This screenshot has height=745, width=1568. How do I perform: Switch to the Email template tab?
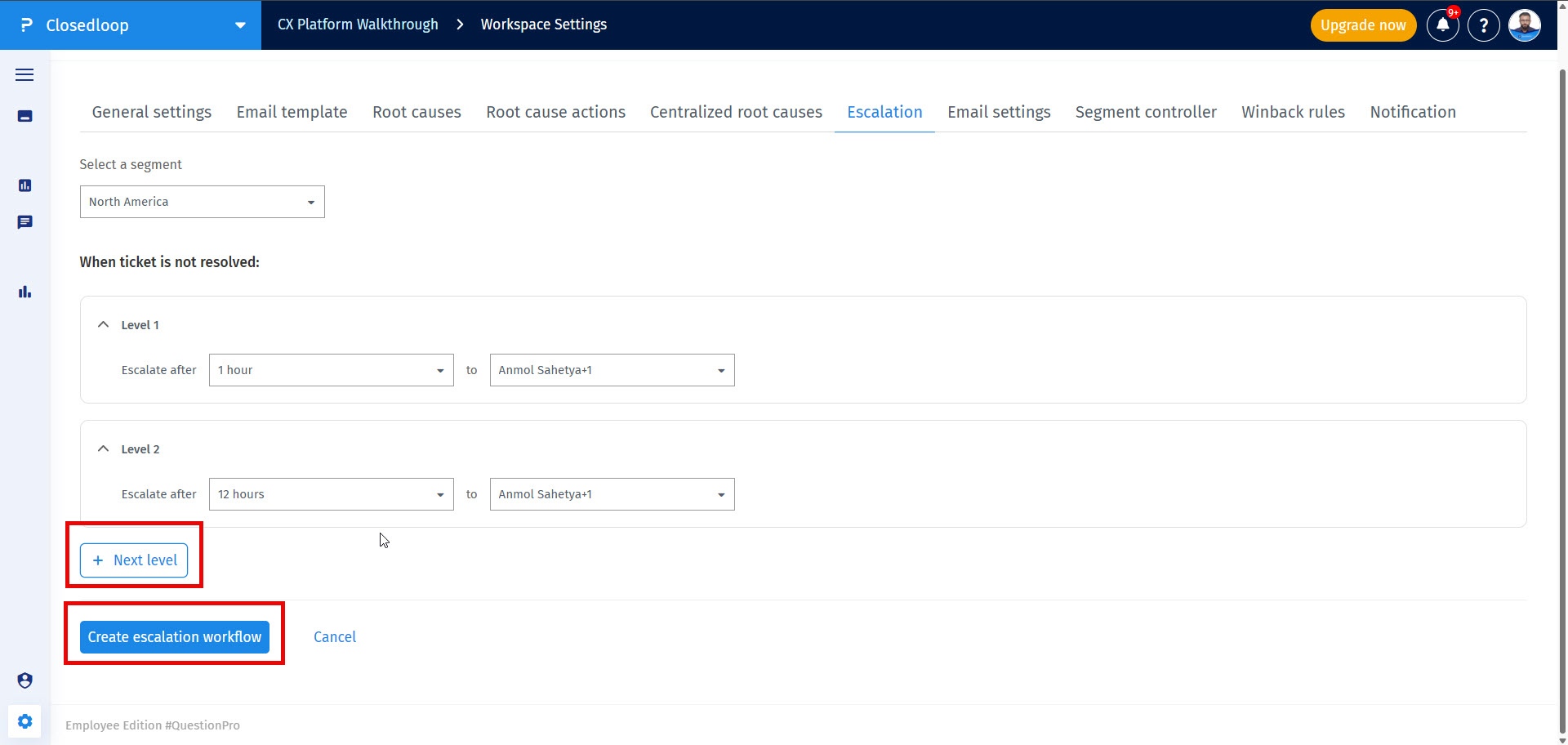coord(292,112)
